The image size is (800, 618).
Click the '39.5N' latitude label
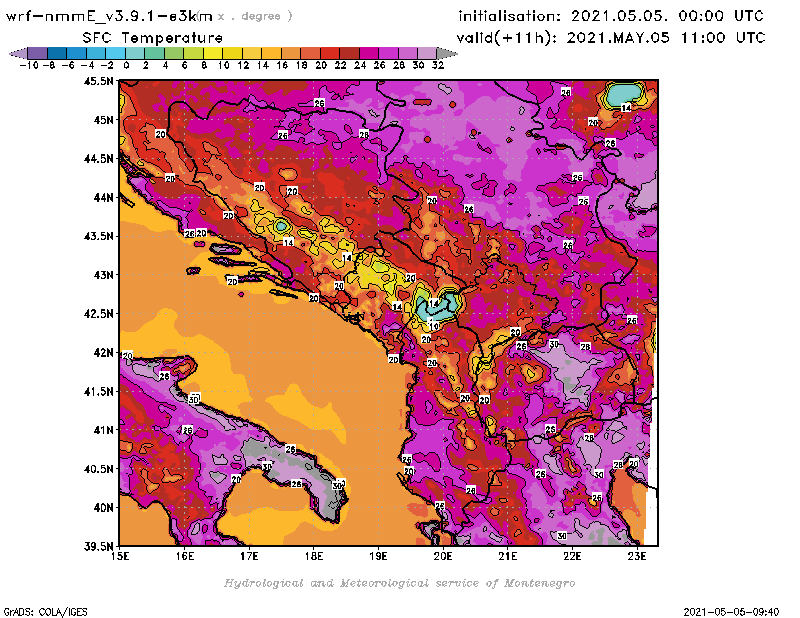tap(98, 547)
